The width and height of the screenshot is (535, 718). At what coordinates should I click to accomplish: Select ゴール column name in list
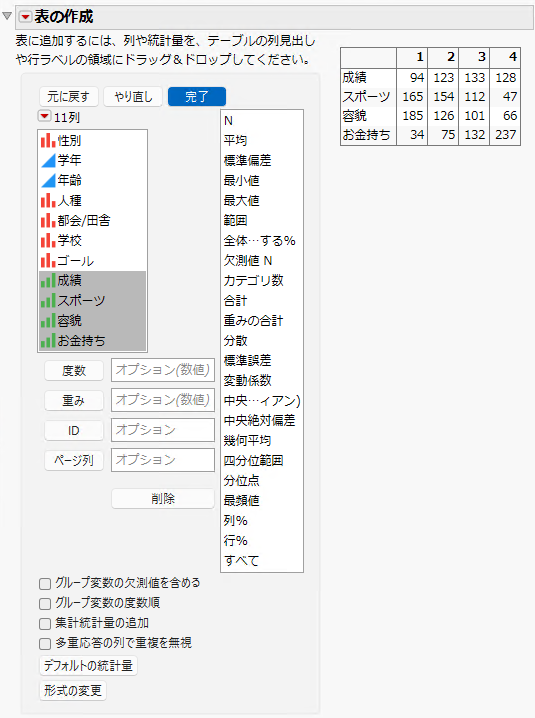pyautogui.click(x=76, y=261)
